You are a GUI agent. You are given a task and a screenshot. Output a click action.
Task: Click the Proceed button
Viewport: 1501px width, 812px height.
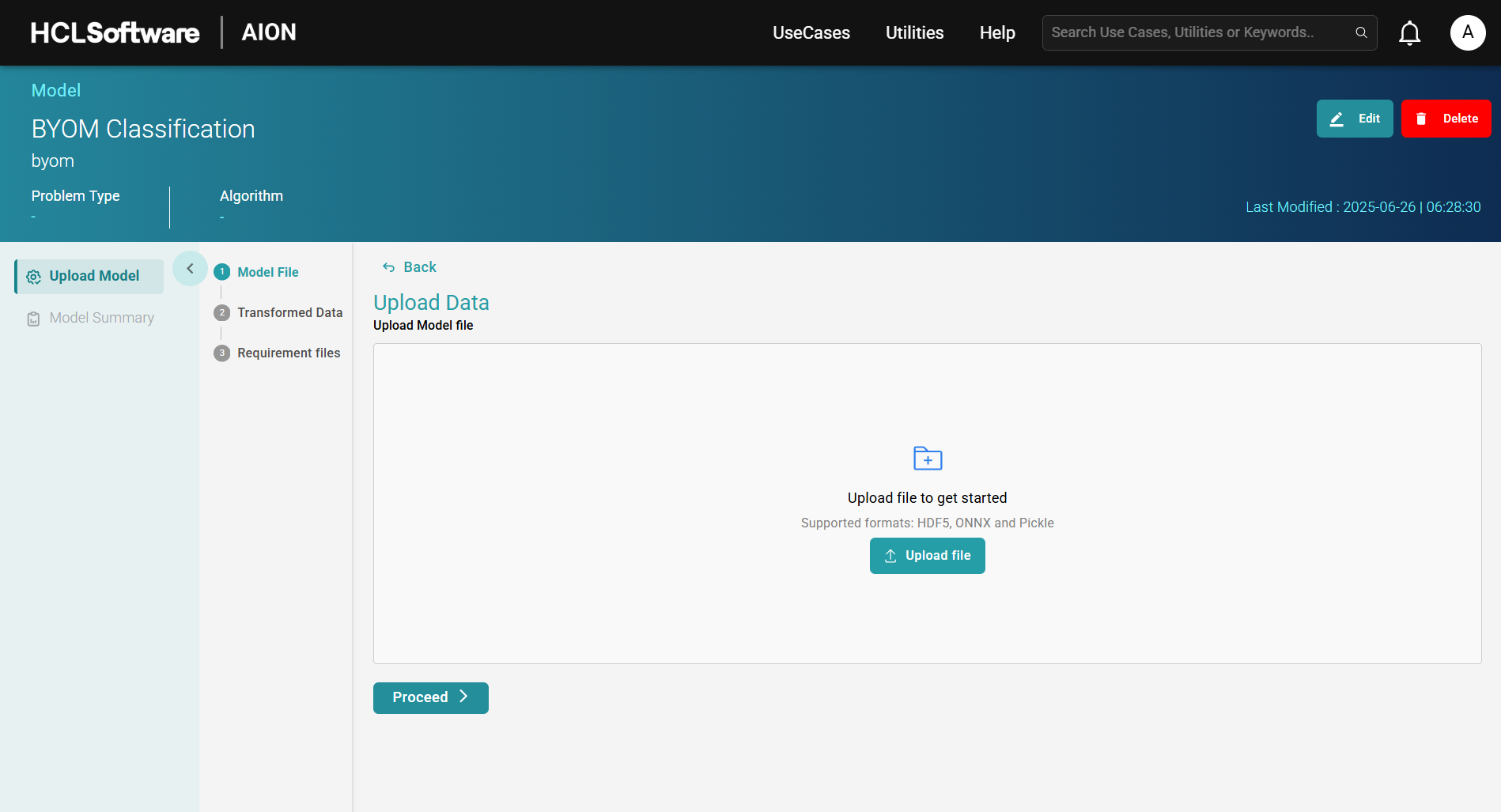[x=430, y=697]
